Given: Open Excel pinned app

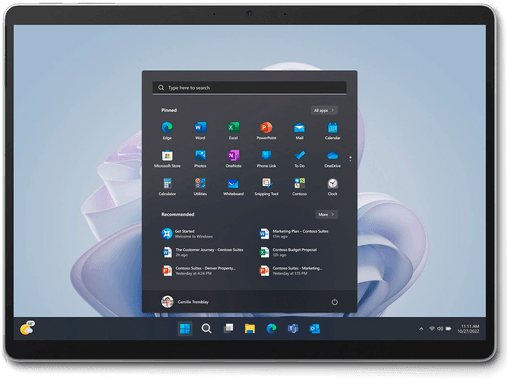Looking at the screenshot, I should (233, 130).
